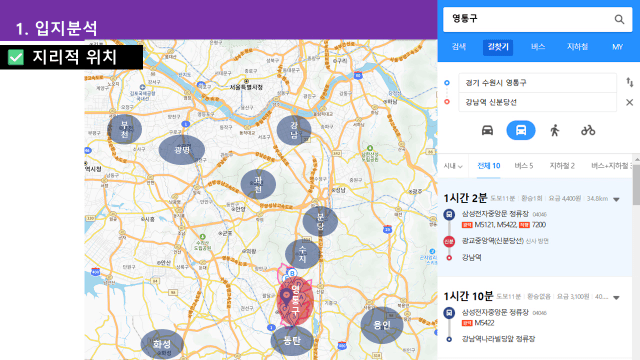This screenshot has width=640, height=360.
Task: Select public transit bus icon
Action: [x=521, y=130]
